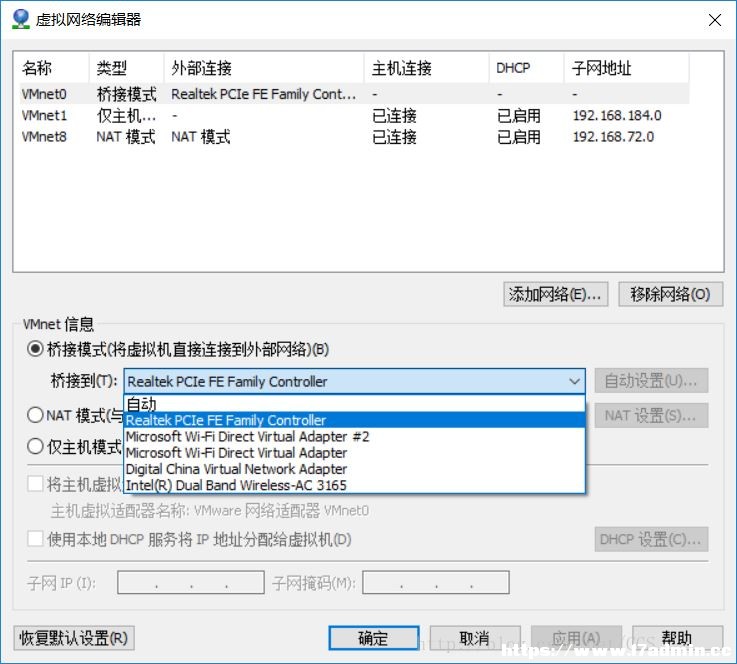Select the NAT mode radio button

click(35, 415)
